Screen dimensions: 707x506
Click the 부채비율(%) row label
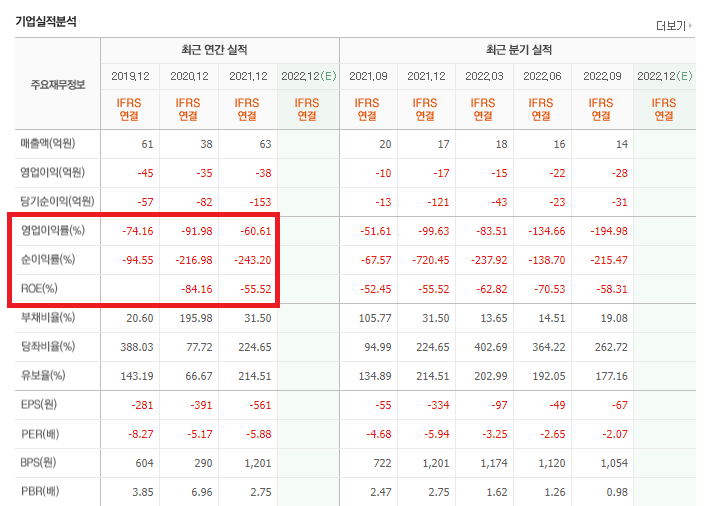pos(48,317)
